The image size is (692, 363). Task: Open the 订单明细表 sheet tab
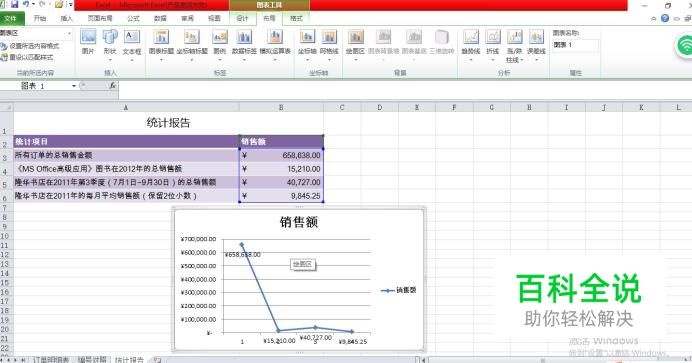(51, 359)
